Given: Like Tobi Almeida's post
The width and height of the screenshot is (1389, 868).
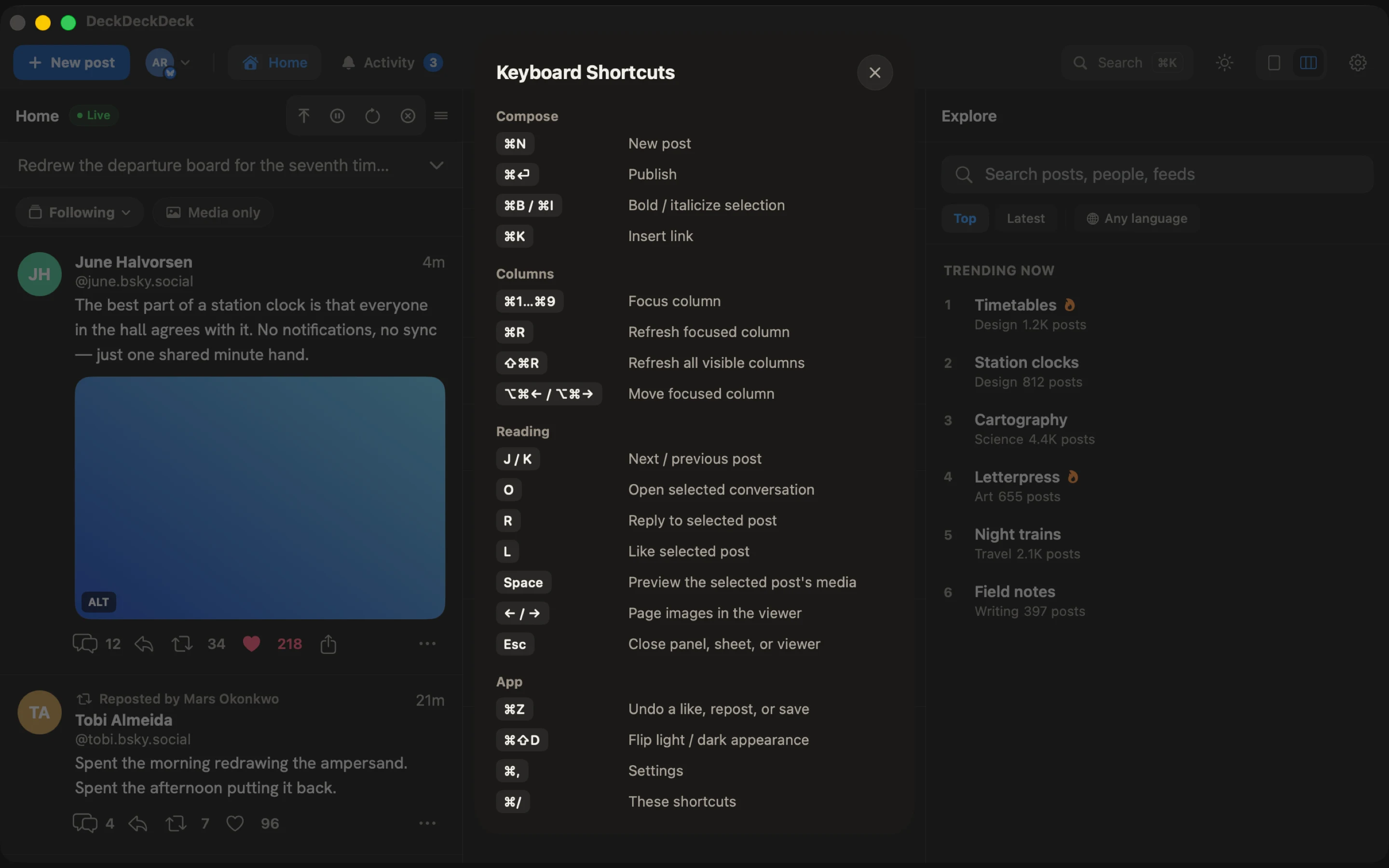Looking at the screenshot, I should (235, 823).
